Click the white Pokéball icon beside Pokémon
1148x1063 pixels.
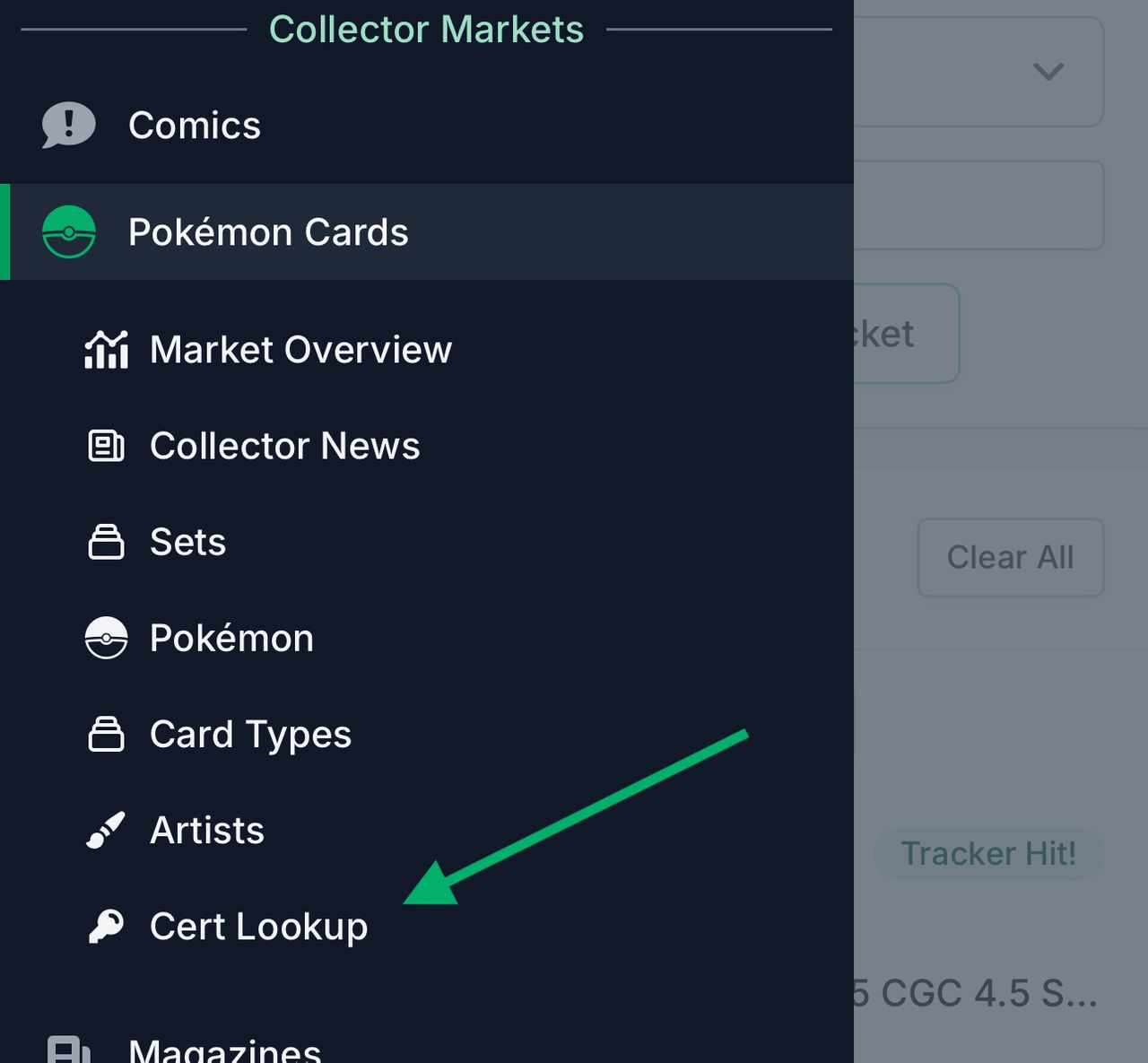106,638
